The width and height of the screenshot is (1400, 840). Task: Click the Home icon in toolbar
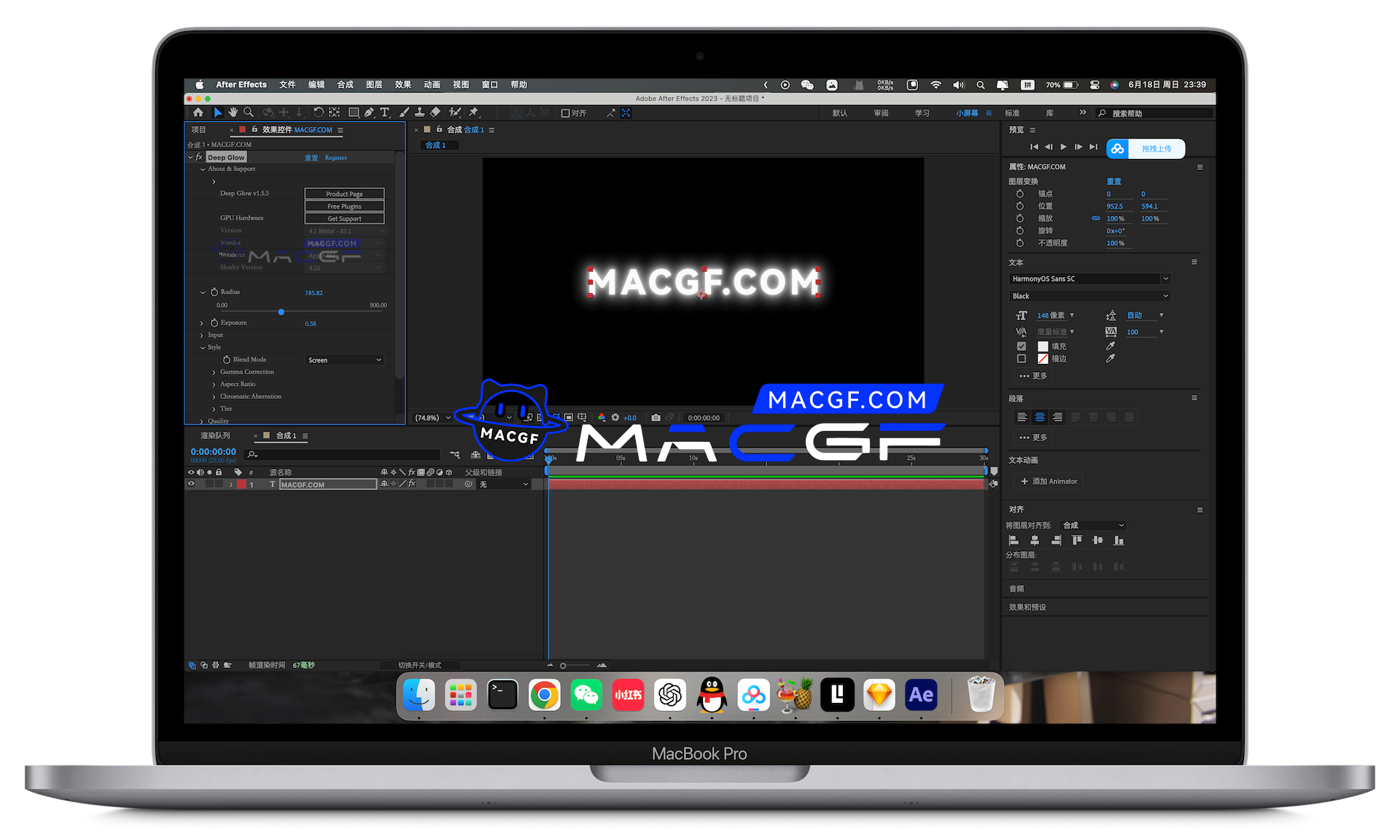198,112
